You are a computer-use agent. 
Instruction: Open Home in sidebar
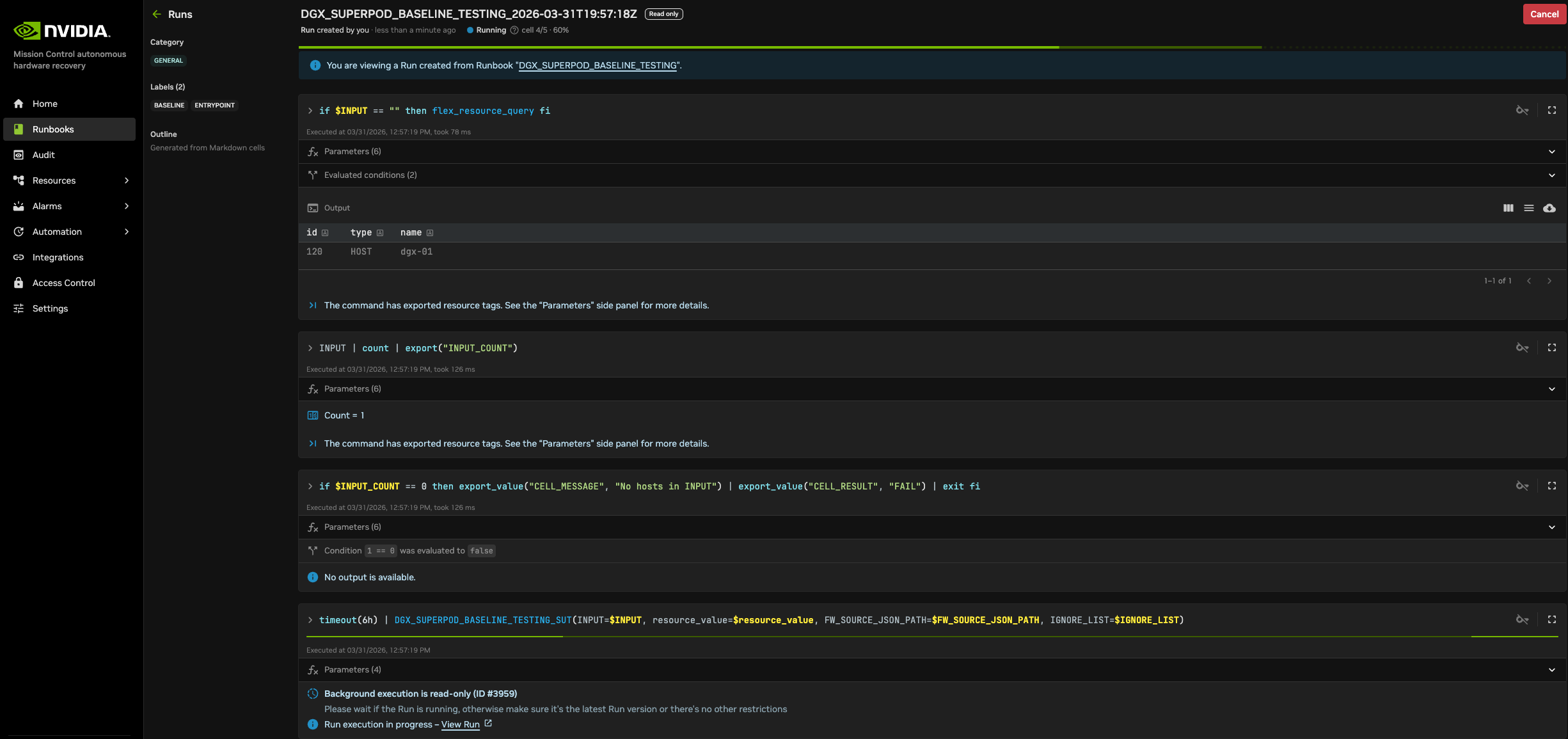point(69,104)
